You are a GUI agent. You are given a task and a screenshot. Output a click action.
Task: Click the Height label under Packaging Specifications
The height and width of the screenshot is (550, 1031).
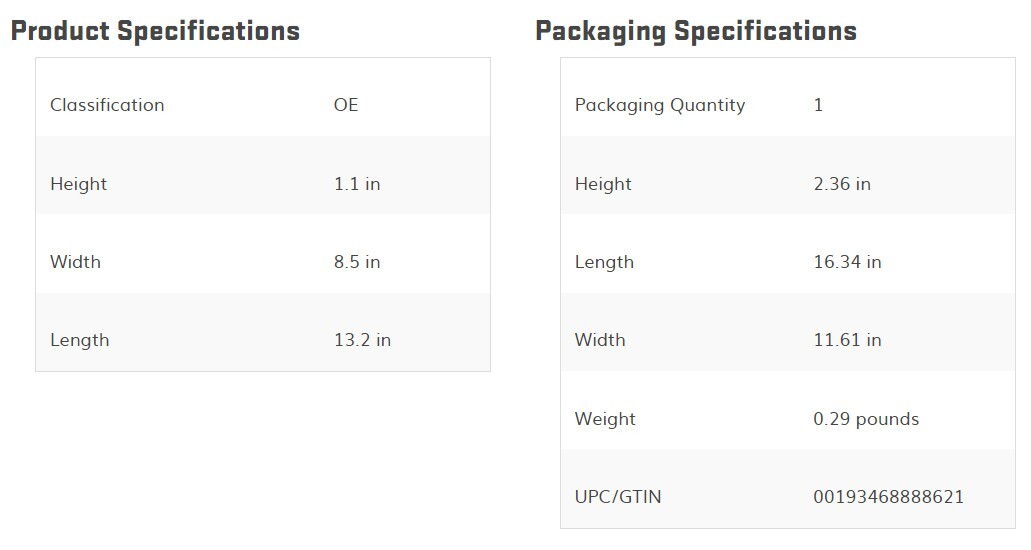coord(603,184)
